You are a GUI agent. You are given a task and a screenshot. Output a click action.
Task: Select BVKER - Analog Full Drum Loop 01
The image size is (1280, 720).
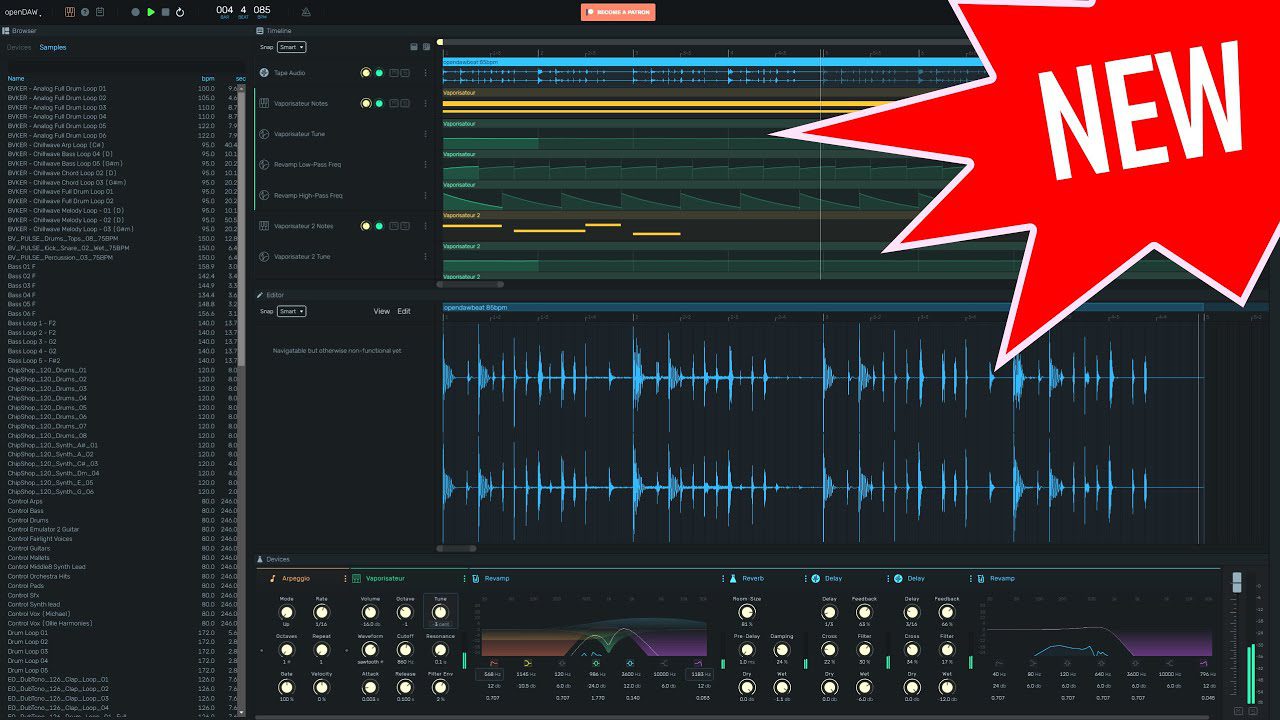click(x=57, y=89)
